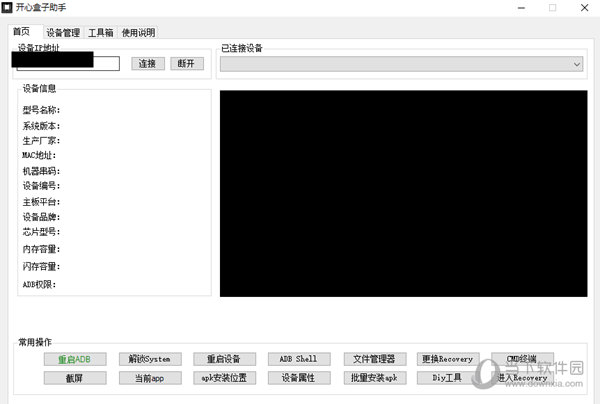The image size is (600, 404).
Task: Switch to the 设备管理 tab
Action: pos(62,33)
